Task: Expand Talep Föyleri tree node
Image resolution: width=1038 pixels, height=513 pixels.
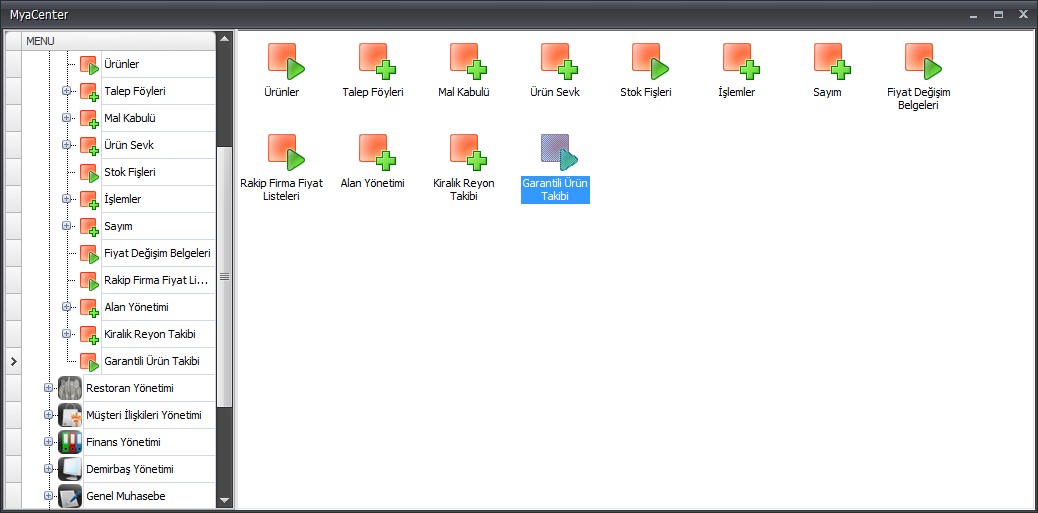Action: (x=66, y=91)
